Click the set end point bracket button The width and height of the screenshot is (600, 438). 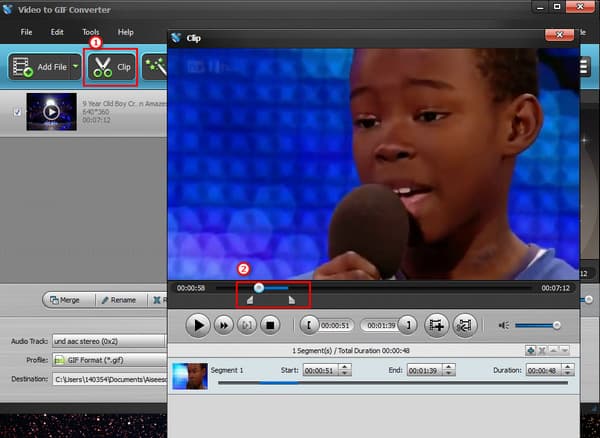click(408, 326)
